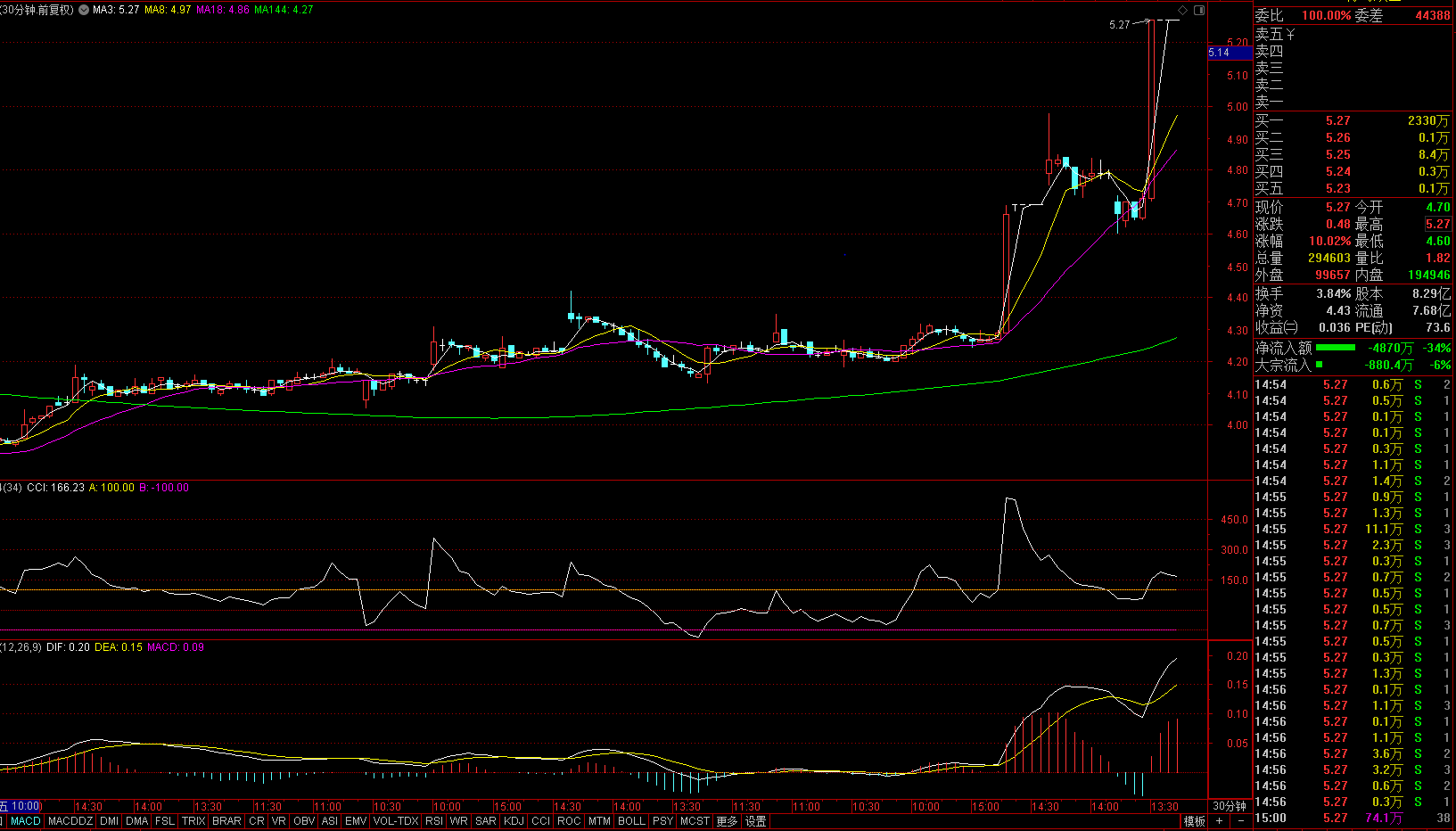Switch to the PSY indicator tab
Image resolution: width=1456 pixels, height=831 pixels.
pyautogui.click(x=662, y=821)
